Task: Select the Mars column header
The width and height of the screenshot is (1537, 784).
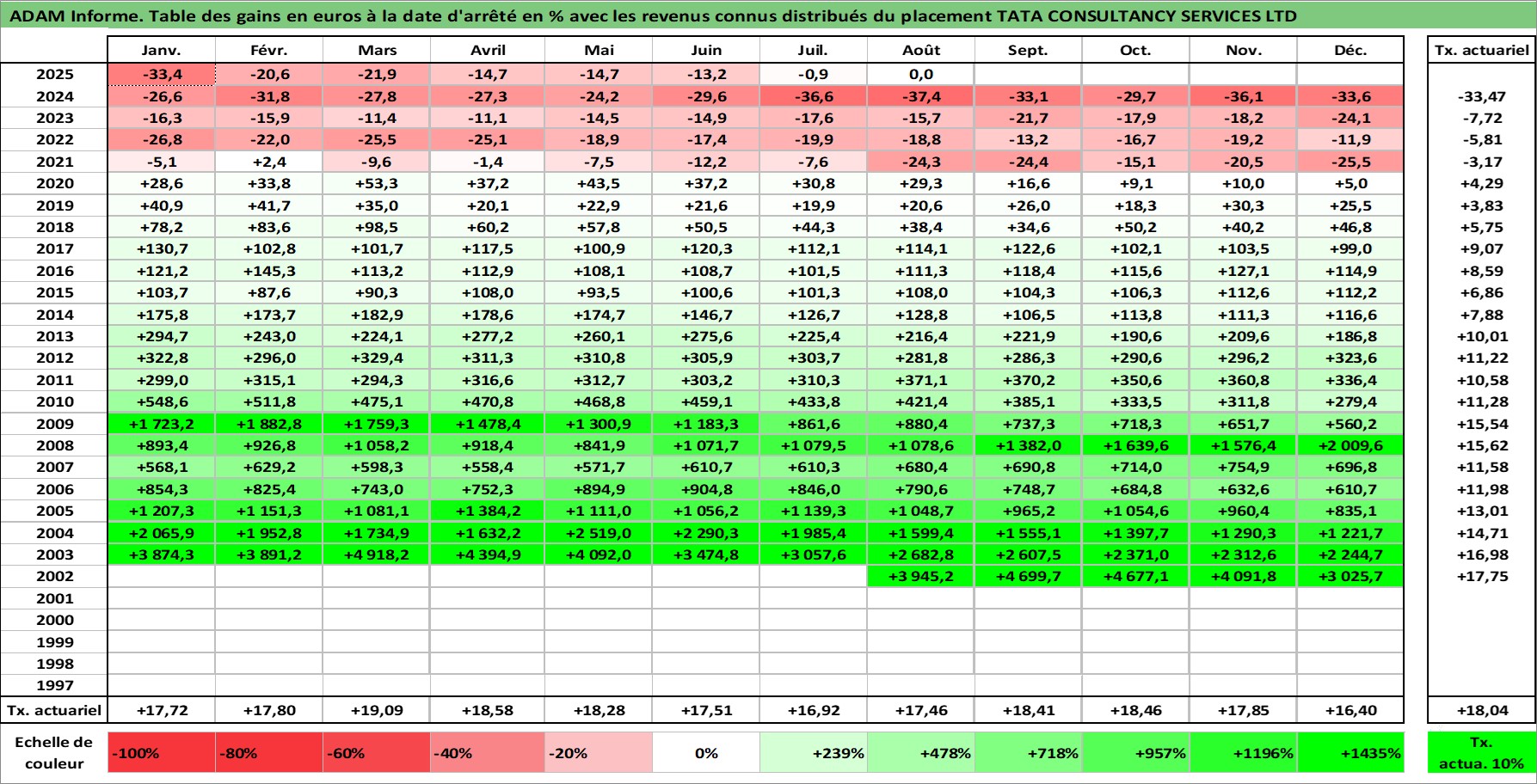Action: (377, 50)
